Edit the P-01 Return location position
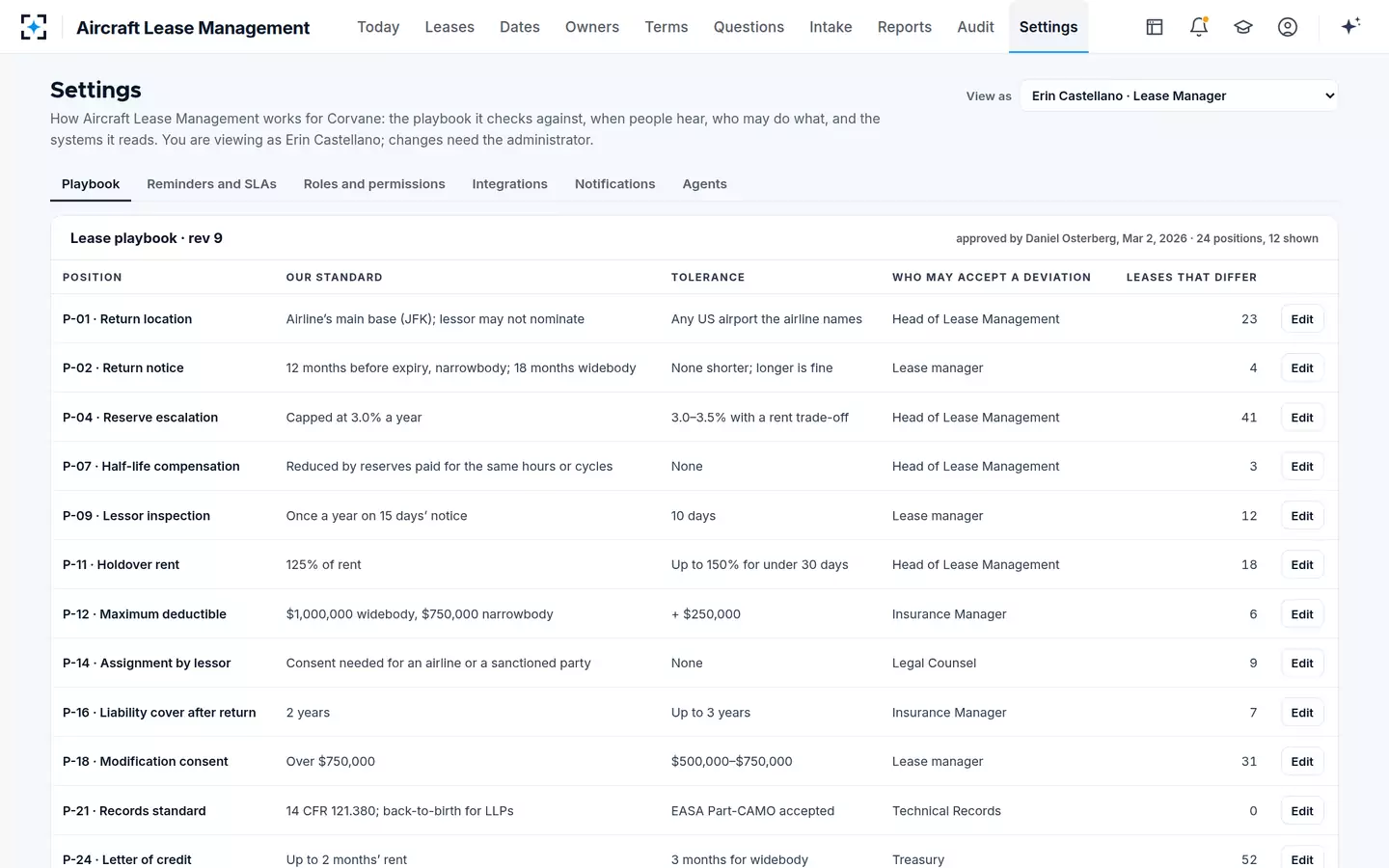 1302,319
